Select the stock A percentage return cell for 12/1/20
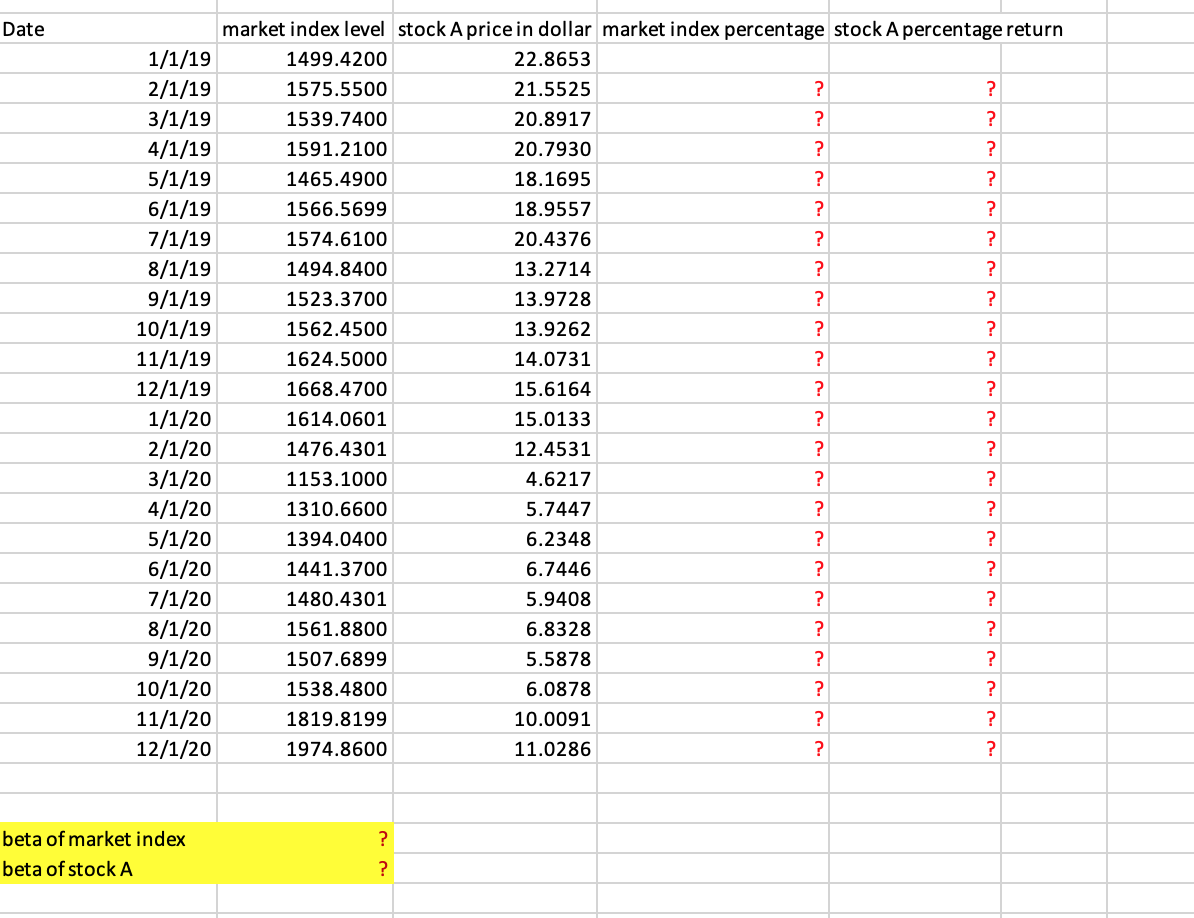 [x=915, y=749]
